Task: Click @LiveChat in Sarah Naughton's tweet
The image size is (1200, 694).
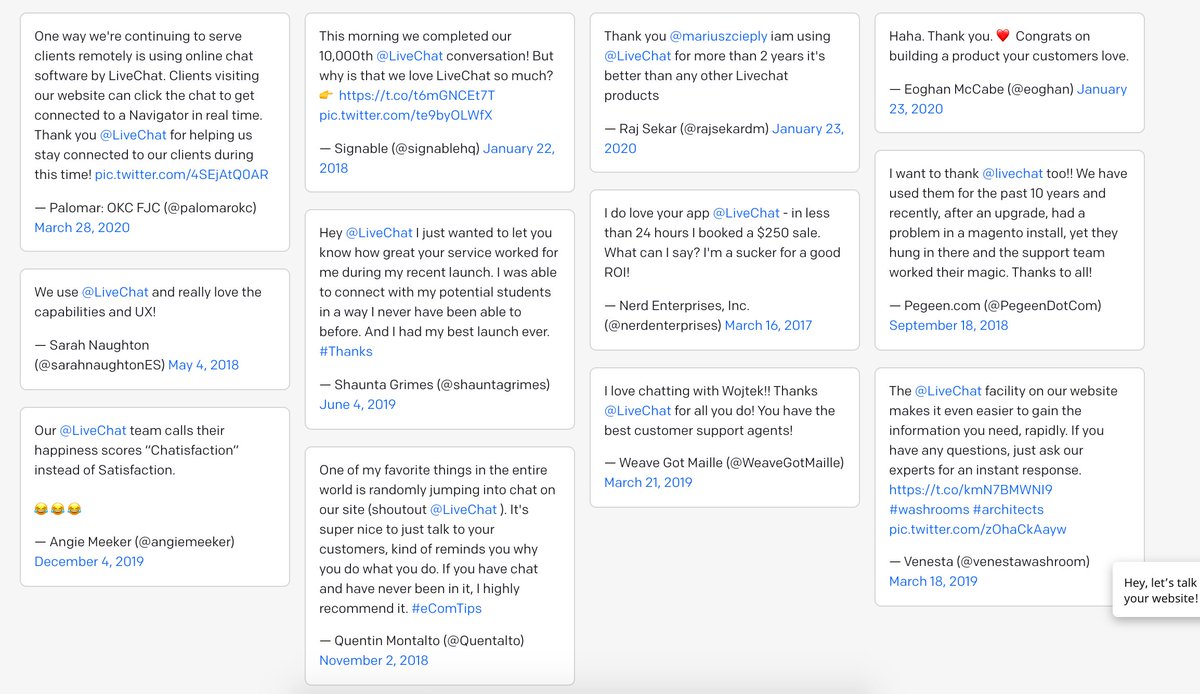Action: pyautogui.click(x=115, y=292)
